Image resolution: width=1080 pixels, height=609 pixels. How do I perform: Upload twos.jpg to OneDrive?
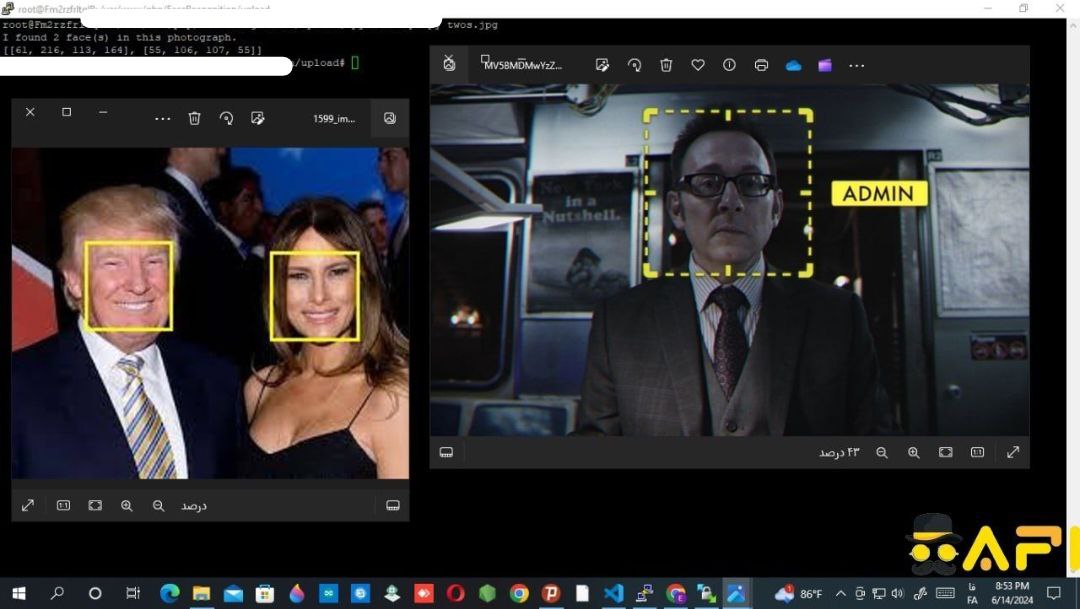click(793, 65)
